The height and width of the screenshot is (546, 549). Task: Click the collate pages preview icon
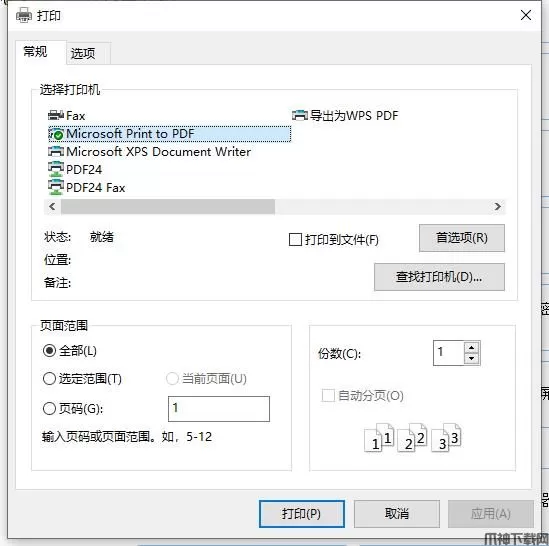412,437
